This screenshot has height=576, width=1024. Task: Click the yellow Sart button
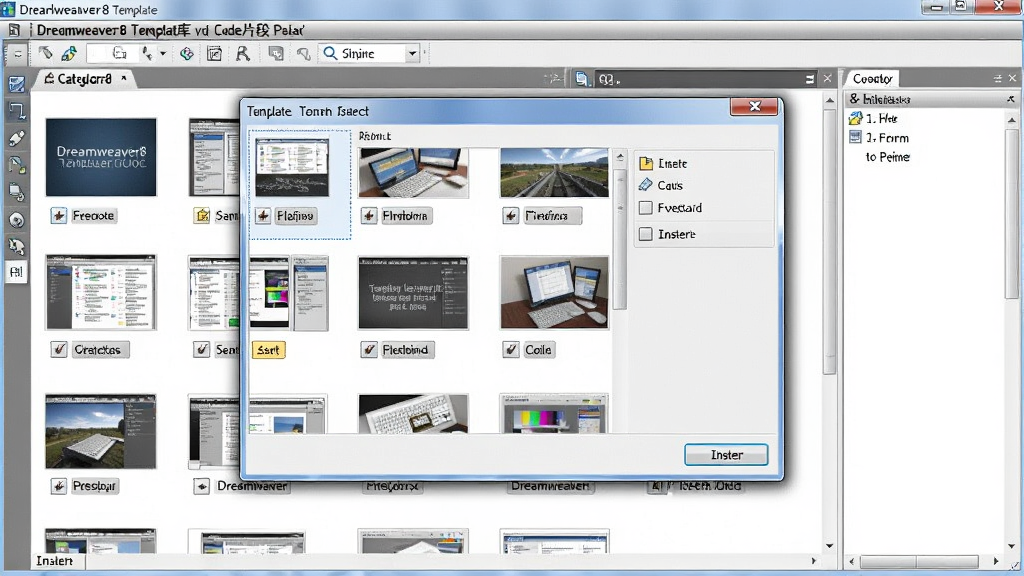[x=268, y=350]
